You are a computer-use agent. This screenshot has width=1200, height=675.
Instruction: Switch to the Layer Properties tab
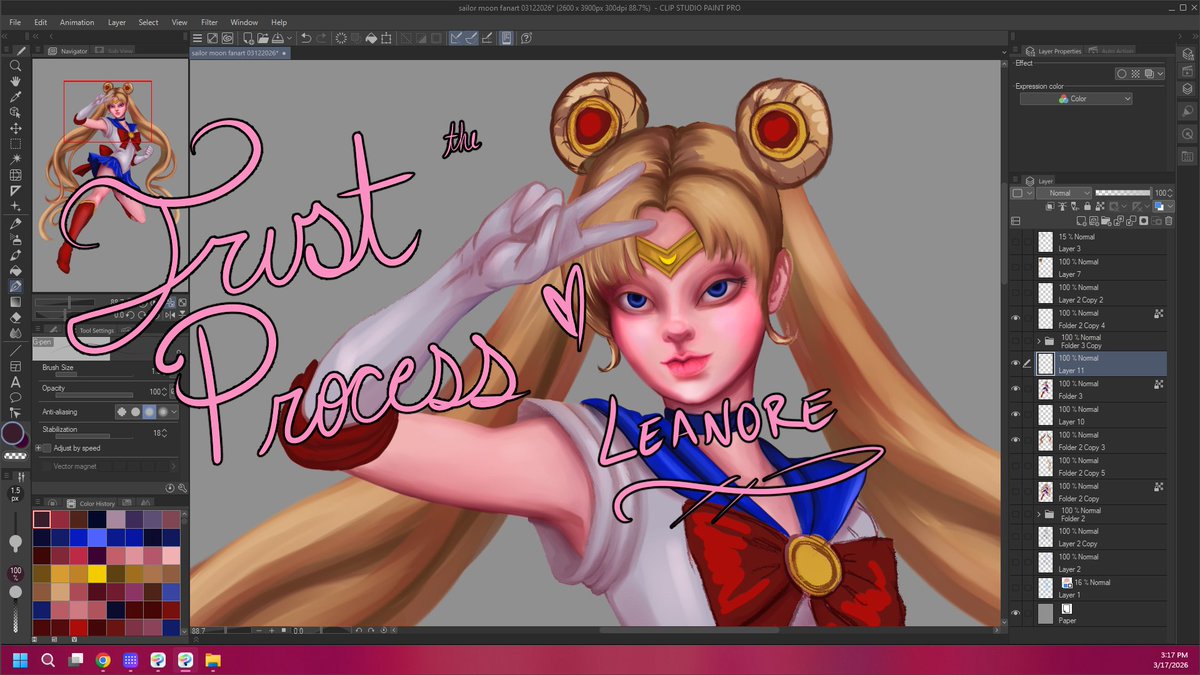pos(1053,51)
